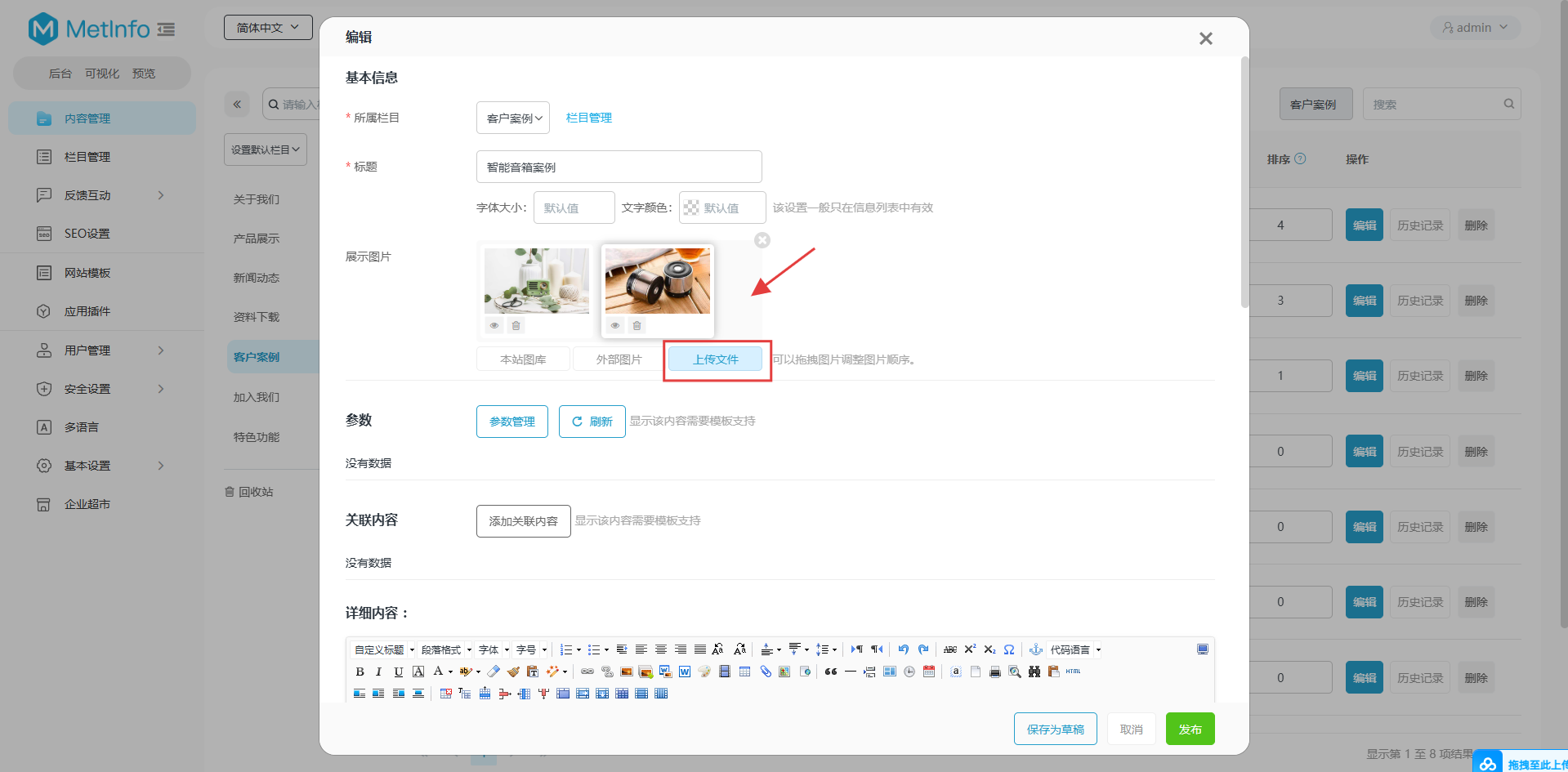Expand the 字号 font size dropdown
Image resolution: width=1568 pixels, height=772 pixels.
click(531, 650)
